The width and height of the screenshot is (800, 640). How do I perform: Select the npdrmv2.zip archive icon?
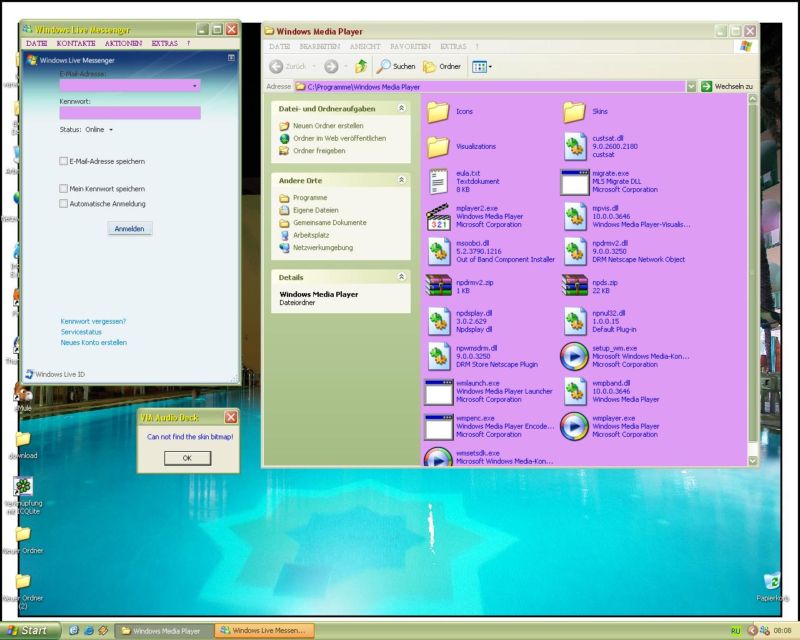tap(439, 286)
